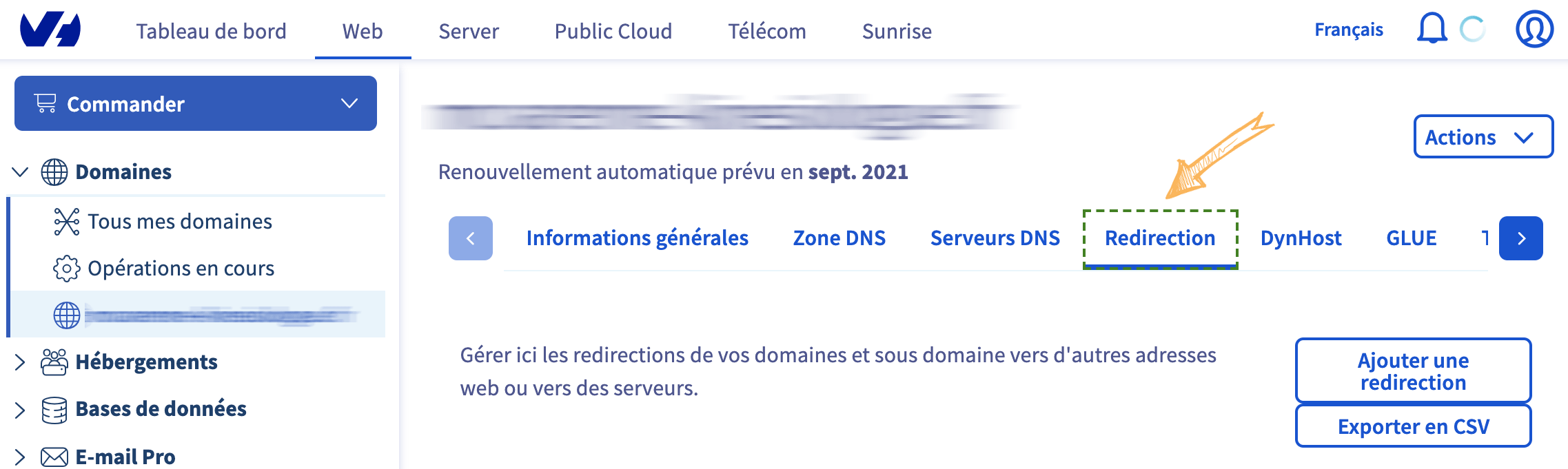This screenshot has height=469, width=1568.
Task: Open the user account profile icon
Action: point(1534,29)
